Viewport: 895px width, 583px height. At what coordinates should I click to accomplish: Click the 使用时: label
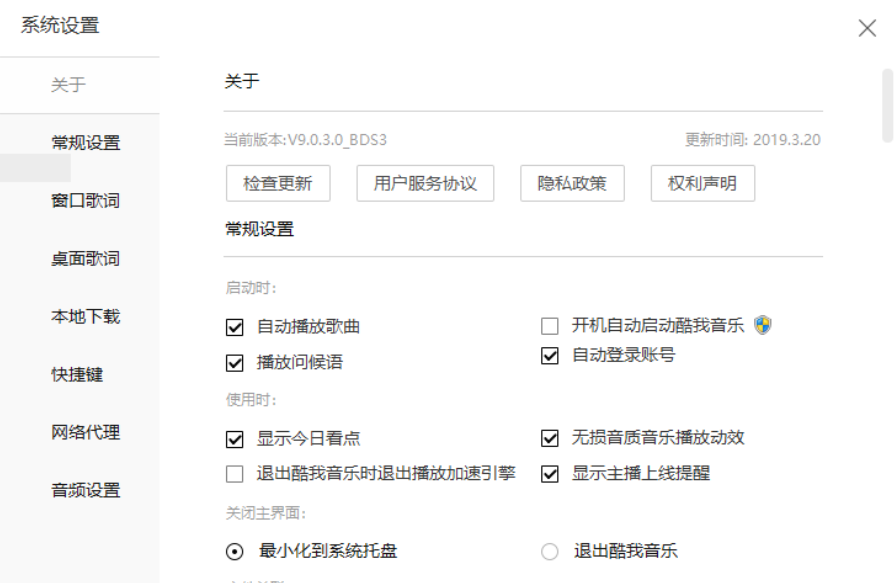(251, 400)
